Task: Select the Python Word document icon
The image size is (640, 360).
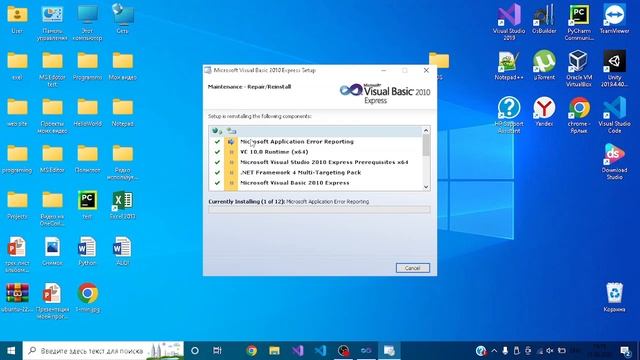Action: pyautogui.click(x=87, y=251)
